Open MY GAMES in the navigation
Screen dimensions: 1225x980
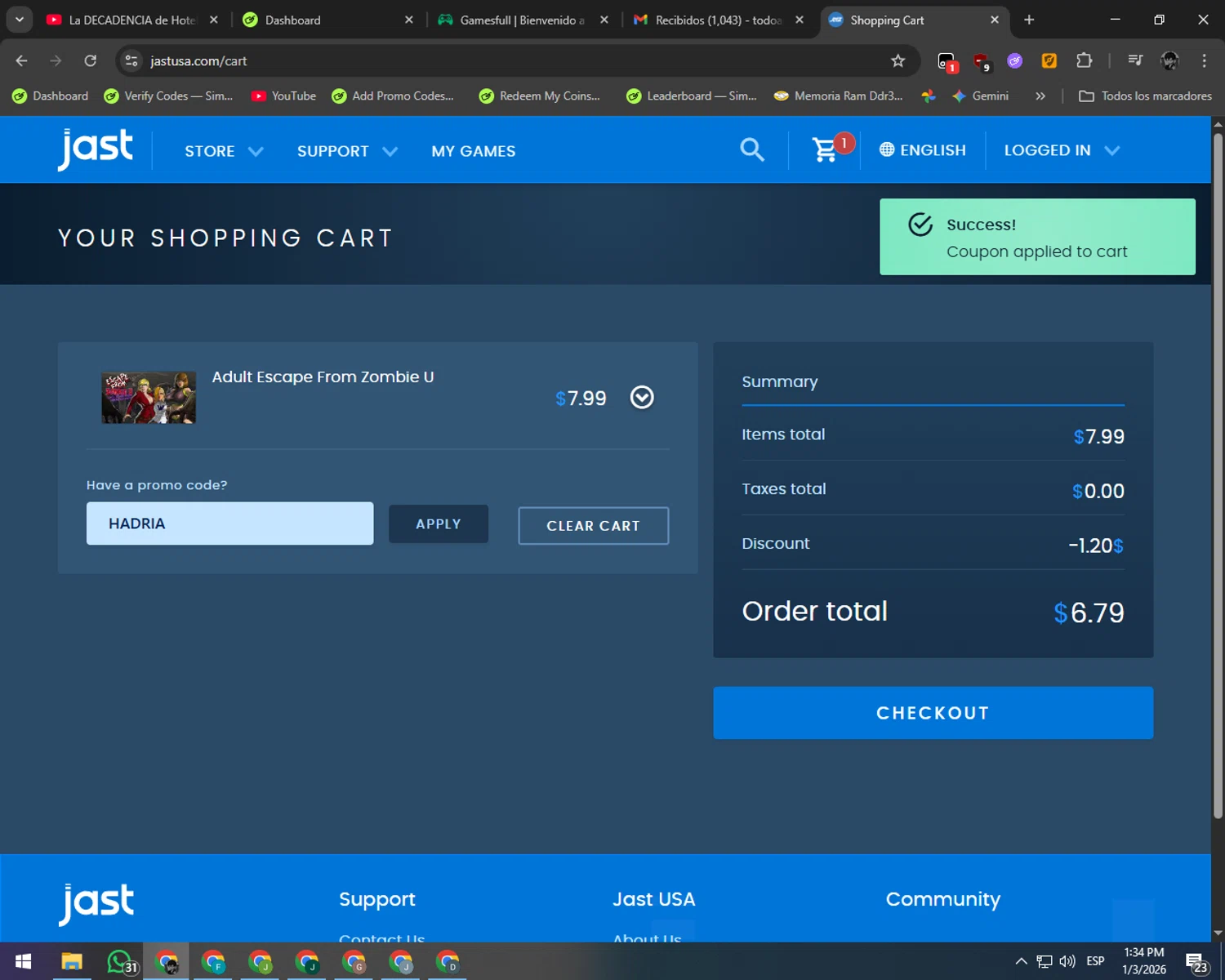[474, 151]
